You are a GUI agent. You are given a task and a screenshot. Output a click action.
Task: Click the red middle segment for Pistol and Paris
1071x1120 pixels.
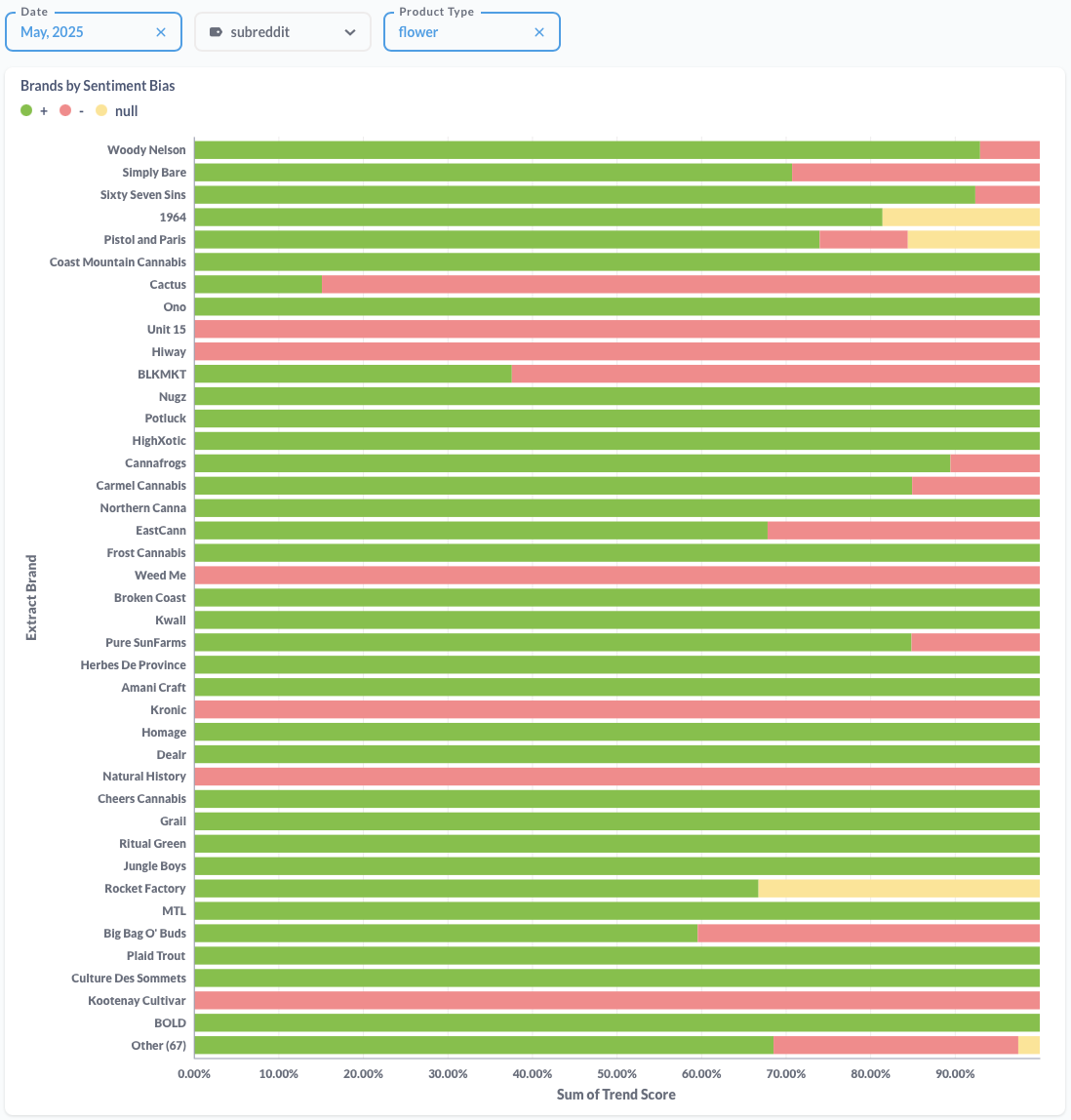pos(864,239)
